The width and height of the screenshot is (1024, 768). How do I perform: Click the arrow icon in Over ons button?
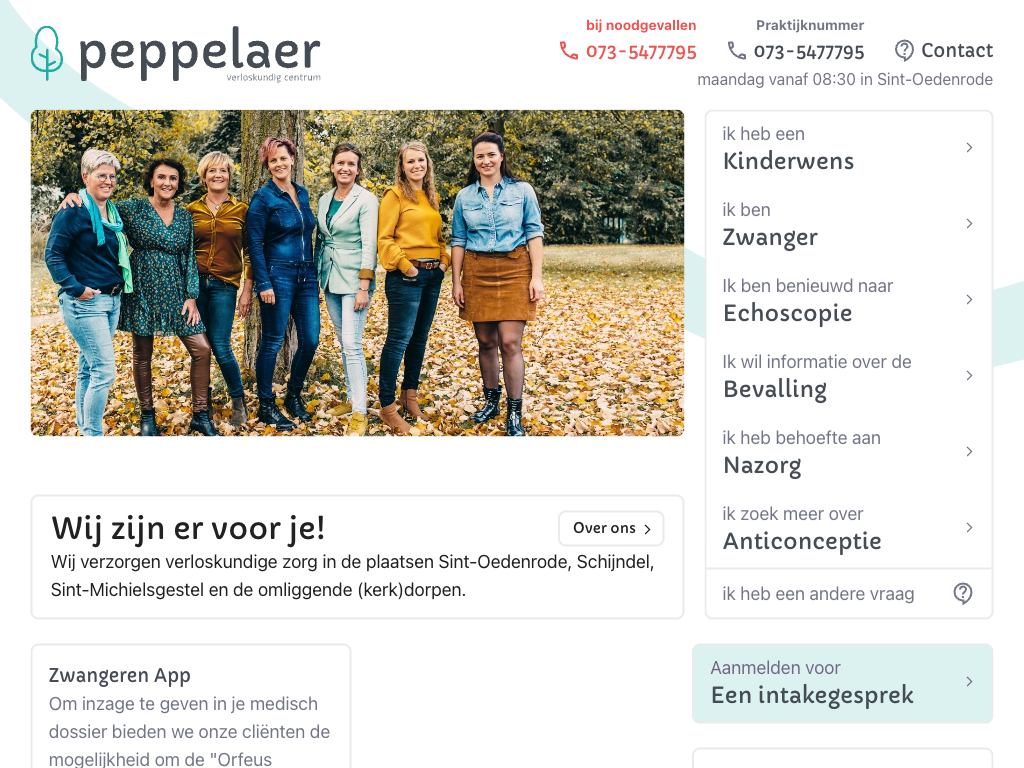click(x=647, y=529)
